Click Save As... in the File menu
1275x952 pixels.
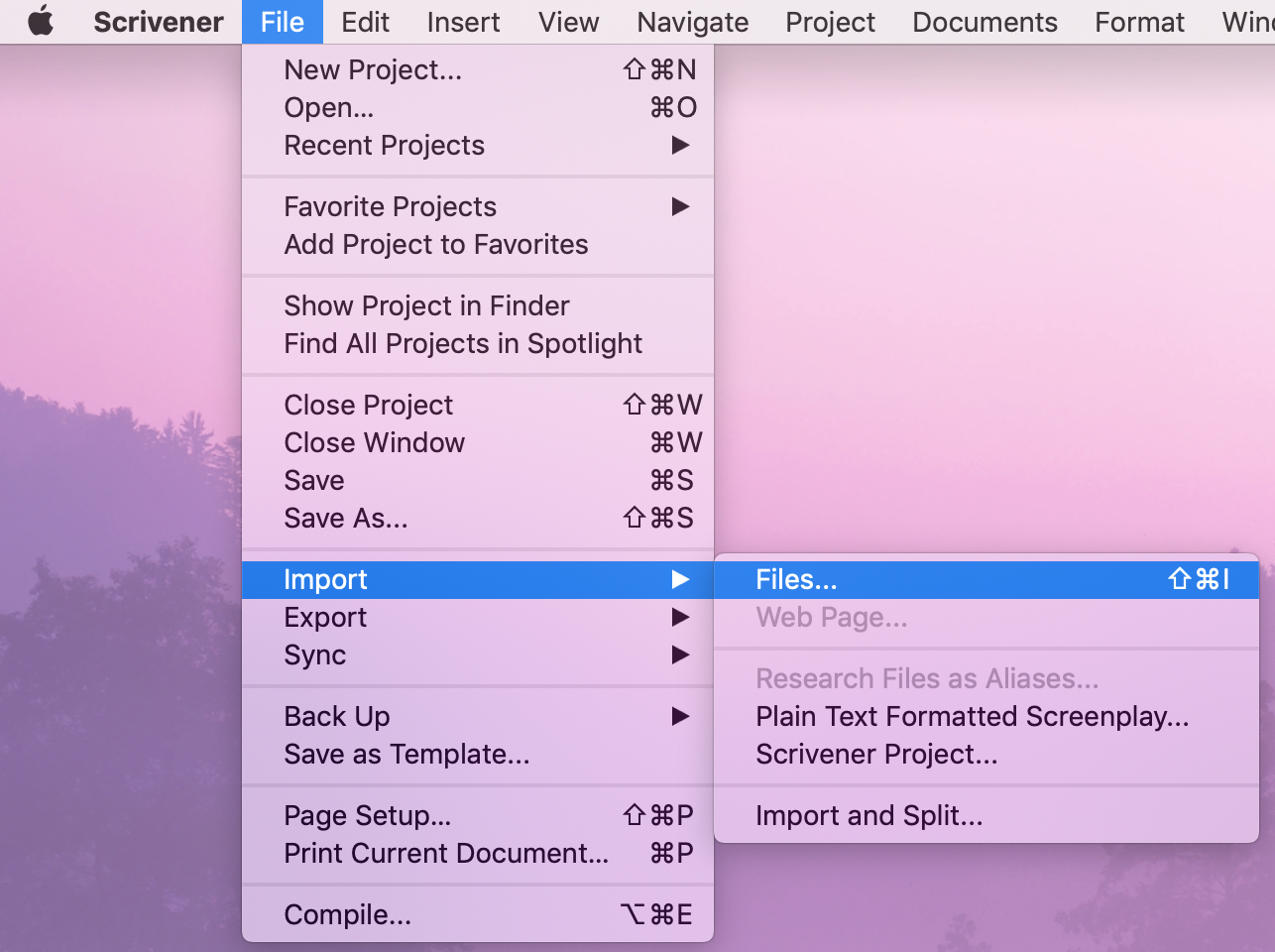[478, 518]
